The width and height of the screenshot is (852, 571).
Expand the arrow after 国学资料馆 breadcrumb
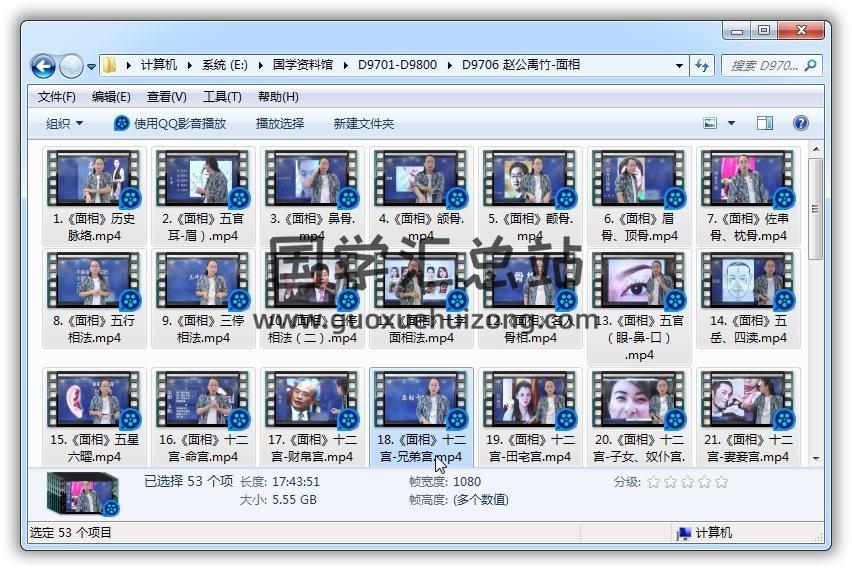(x=346, y=66)
